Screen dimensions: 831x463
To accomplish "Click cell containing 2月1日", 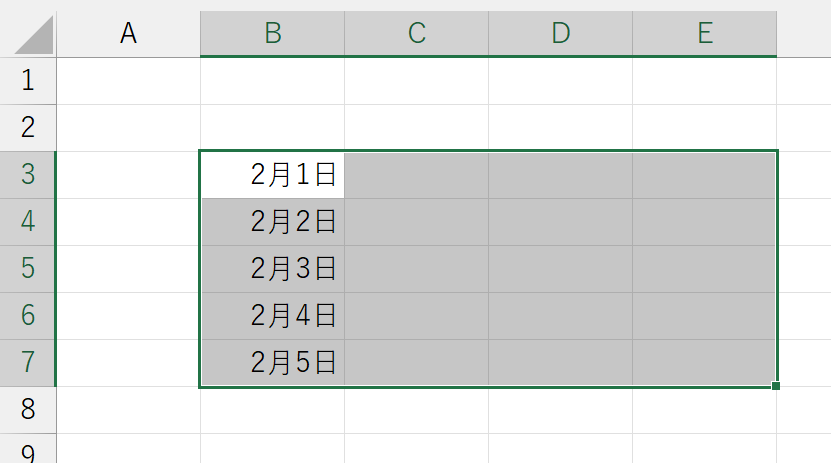I will tap(272, 174).
